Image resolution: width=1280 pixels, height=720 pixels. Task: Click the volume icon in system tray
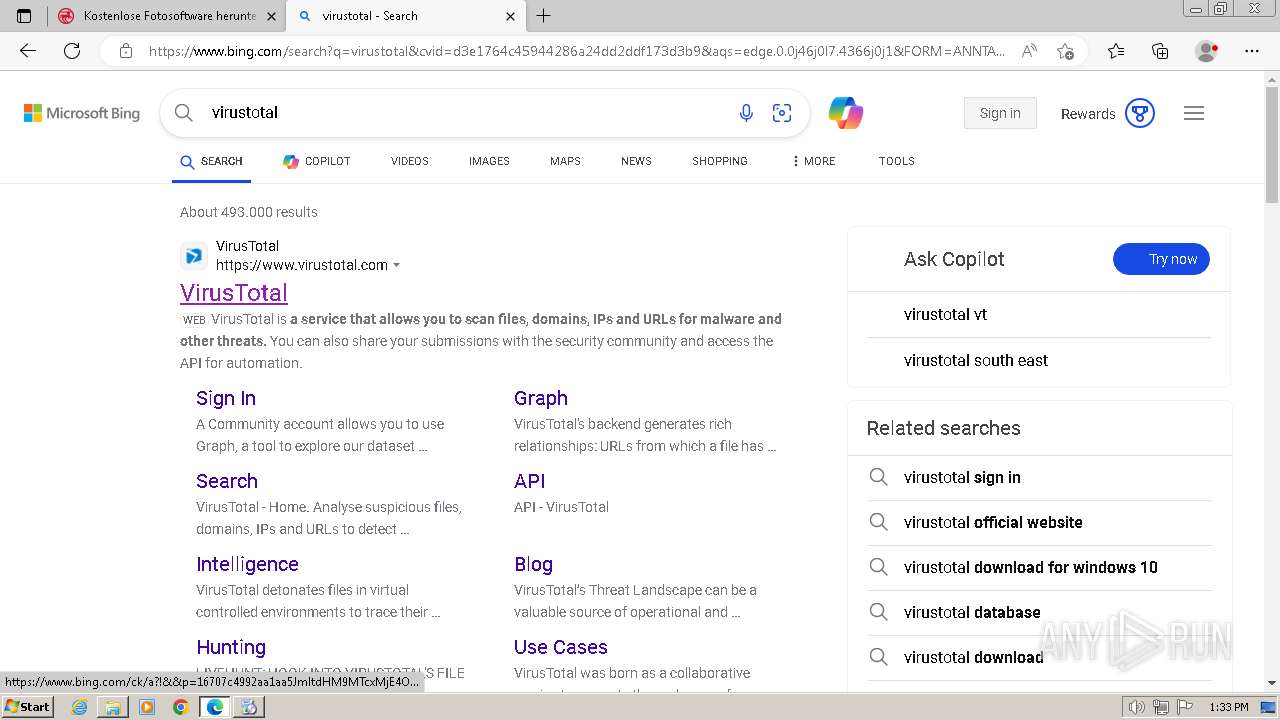[1136, 707]
